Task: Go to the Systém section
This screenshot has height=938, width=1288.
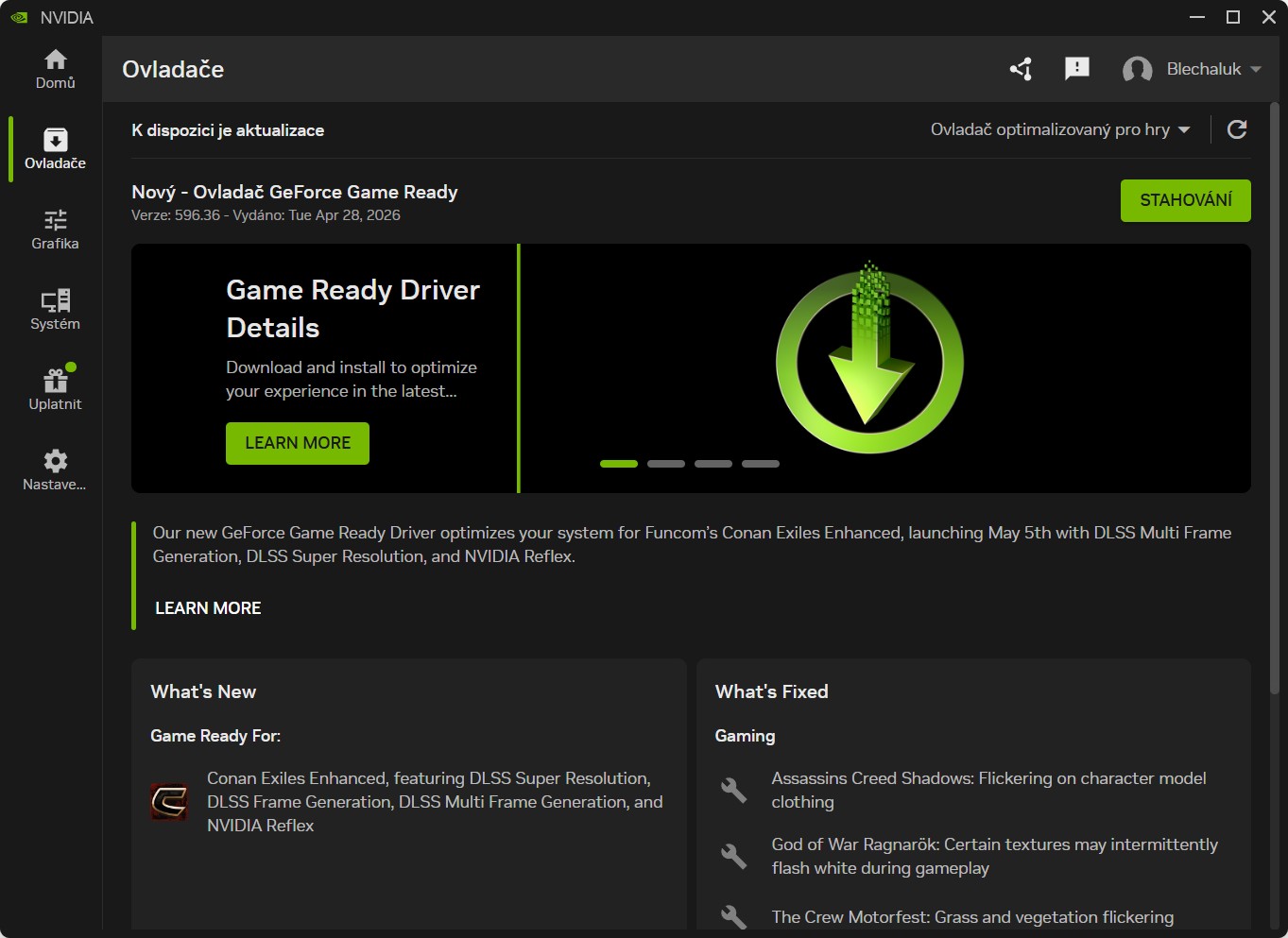Action: click(55, 310)
